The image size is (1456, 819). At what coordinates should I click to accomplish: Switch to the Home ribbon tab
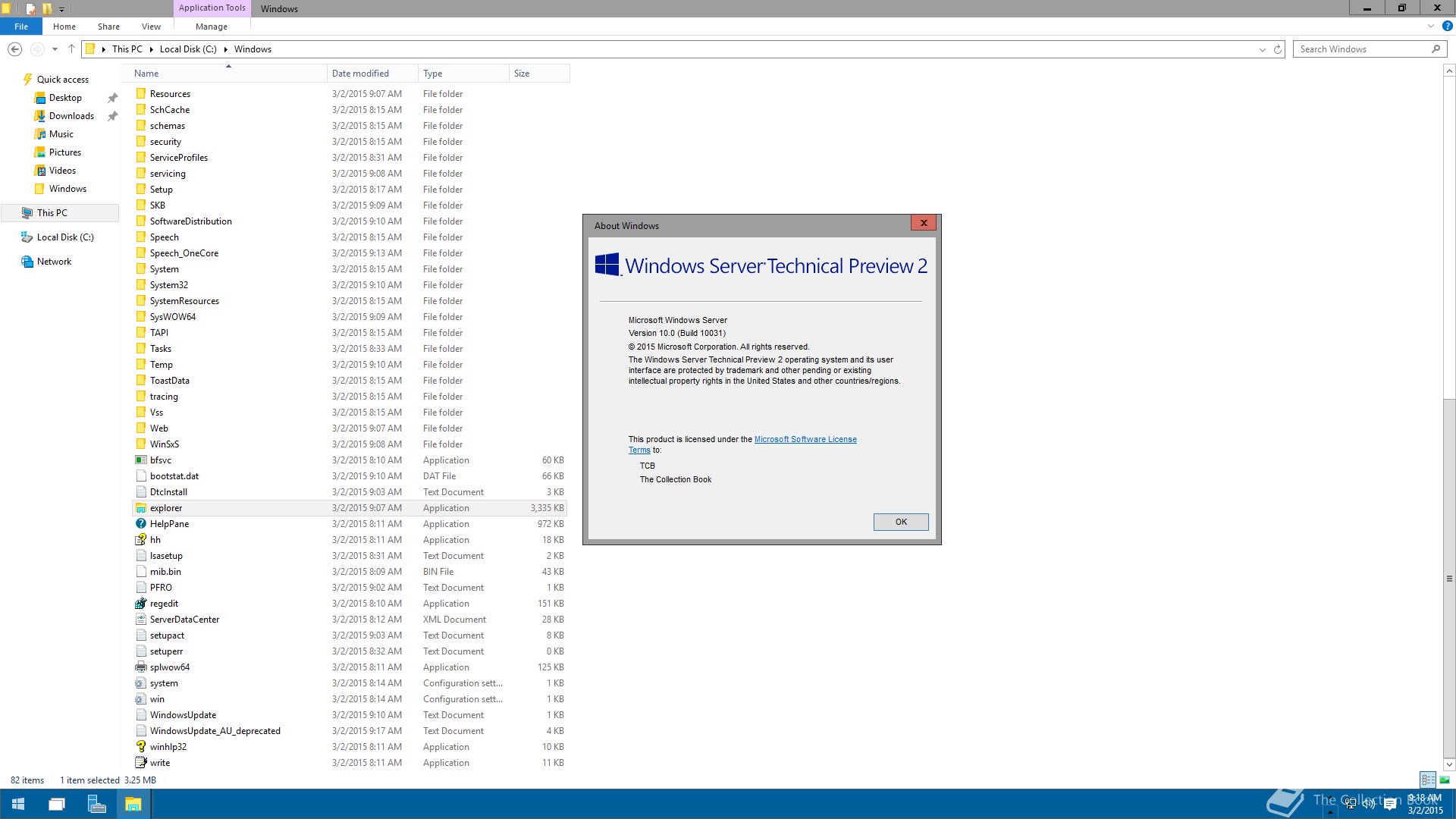[64, 27]
